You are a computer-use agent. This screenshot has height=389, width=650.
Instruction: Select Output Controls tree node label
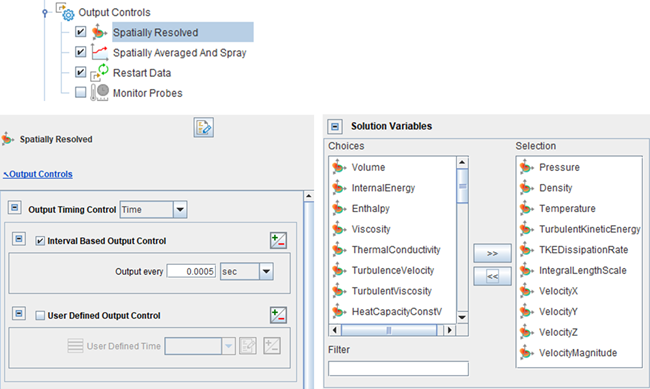click(114, 12)
